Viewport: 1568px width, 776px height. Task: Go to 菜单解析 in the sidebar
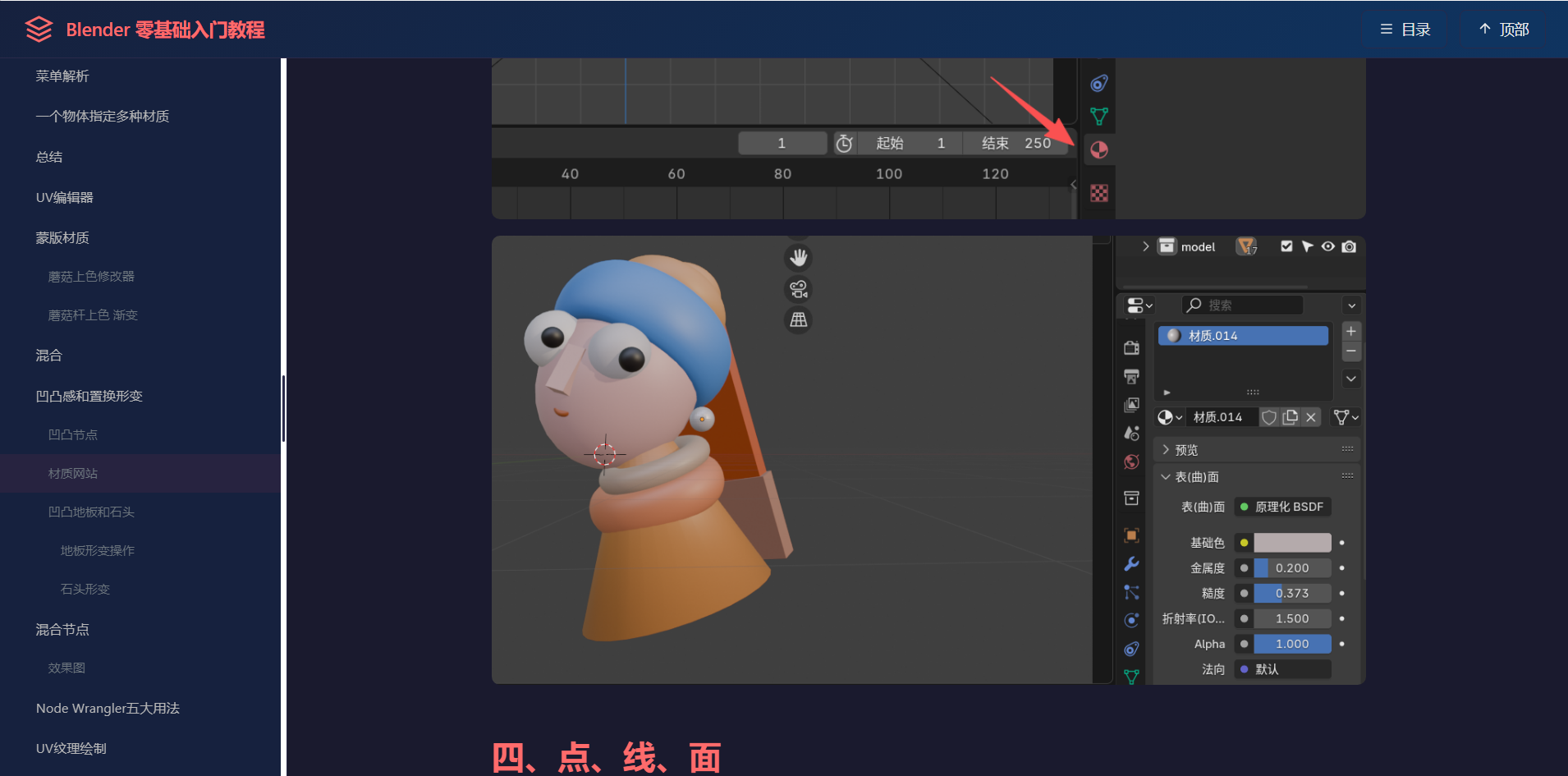click(x=62, y=76)
